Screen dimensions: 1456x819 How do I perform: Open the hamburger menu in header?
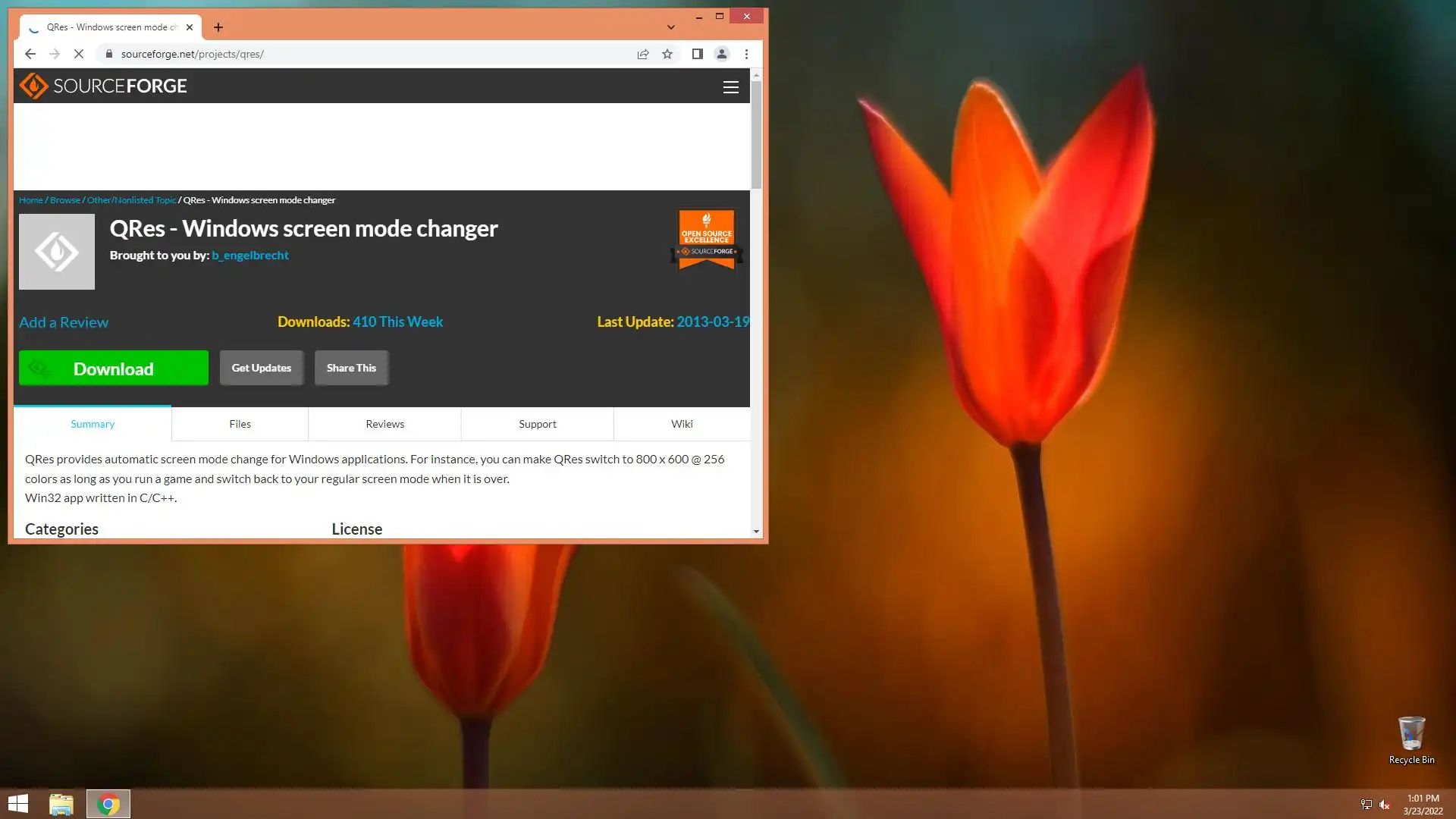[730, 87]
